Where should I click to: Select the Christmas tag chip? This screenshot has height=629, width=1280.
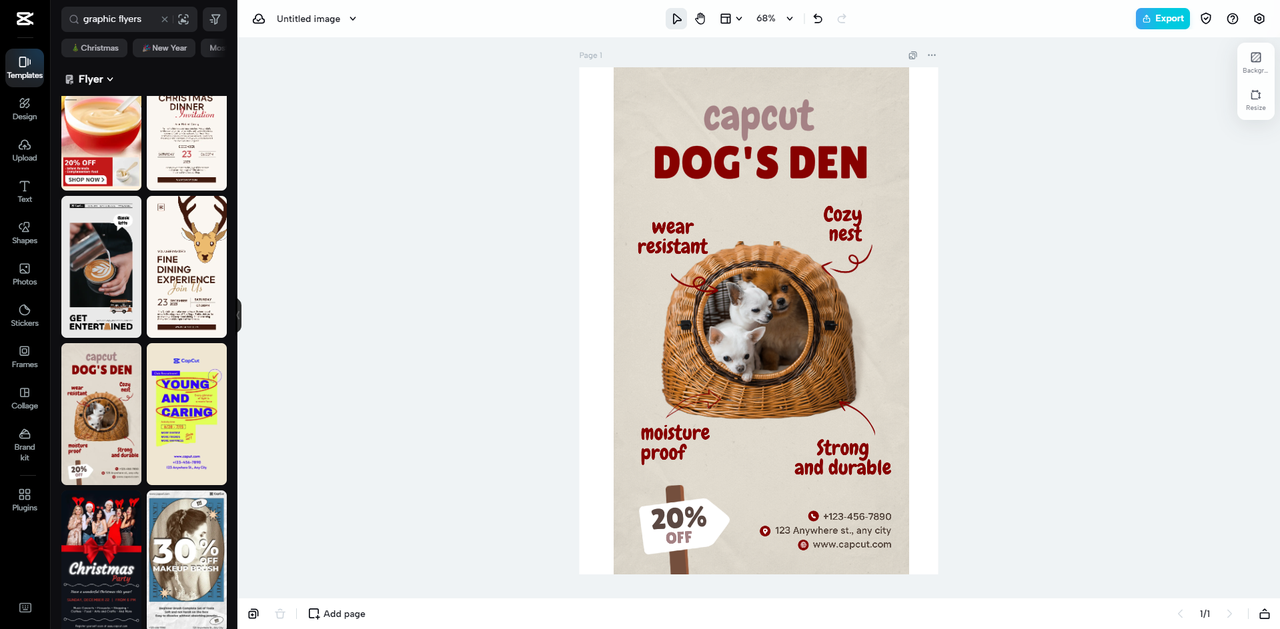[95, 48]
